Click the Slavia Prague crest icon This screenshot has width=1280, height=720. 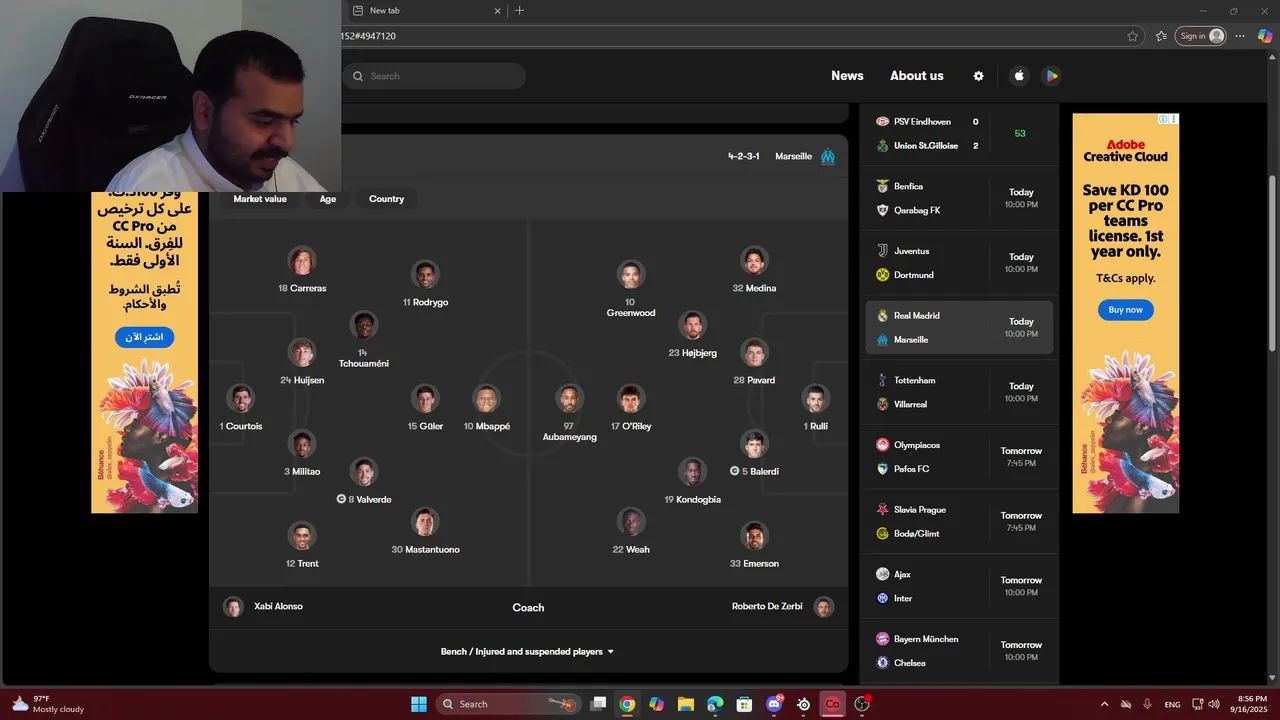coord(882,509)
